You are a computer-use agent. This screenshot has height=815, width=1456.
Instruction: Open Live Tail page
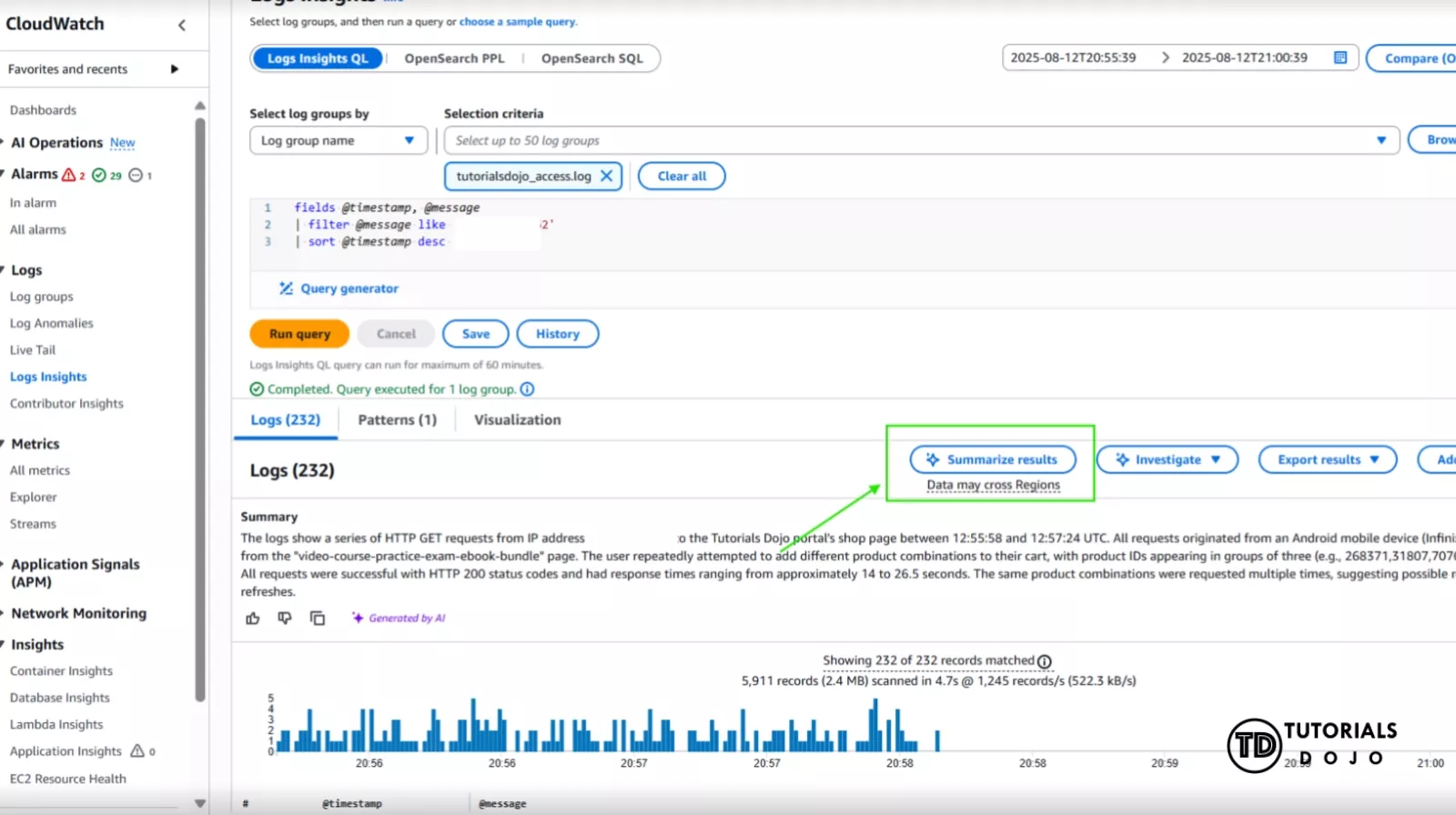point(32,350)
